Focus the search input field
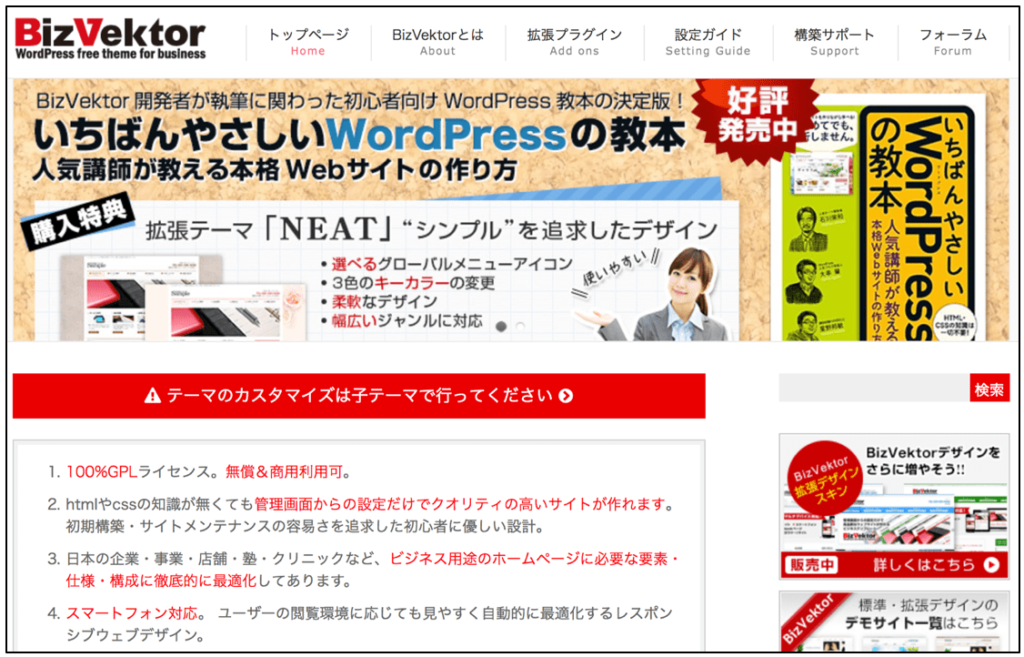The height and width of the screenshot is (657, 1024). (x=874, y=388)
